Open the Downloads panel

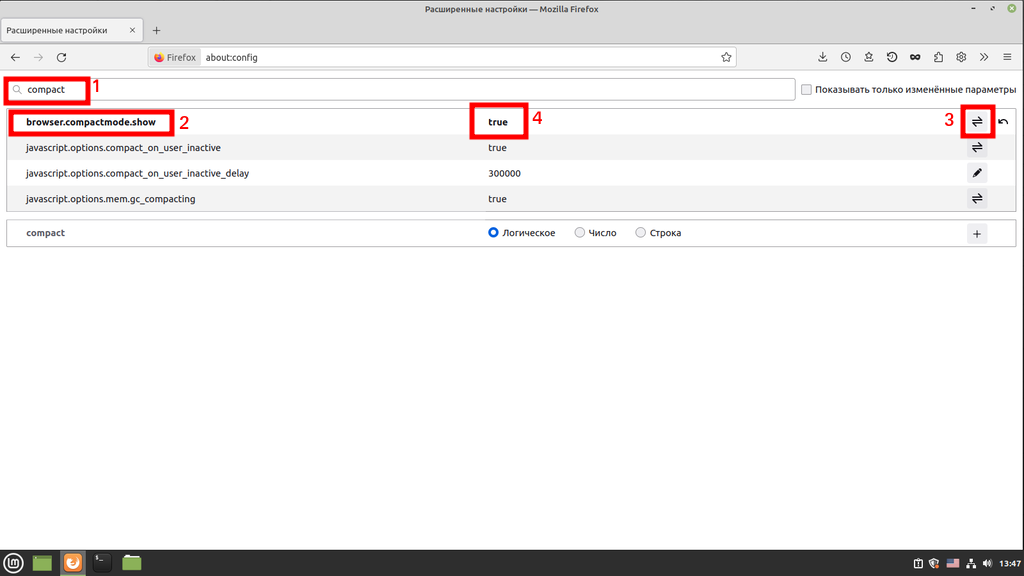[x=823, y=57]
